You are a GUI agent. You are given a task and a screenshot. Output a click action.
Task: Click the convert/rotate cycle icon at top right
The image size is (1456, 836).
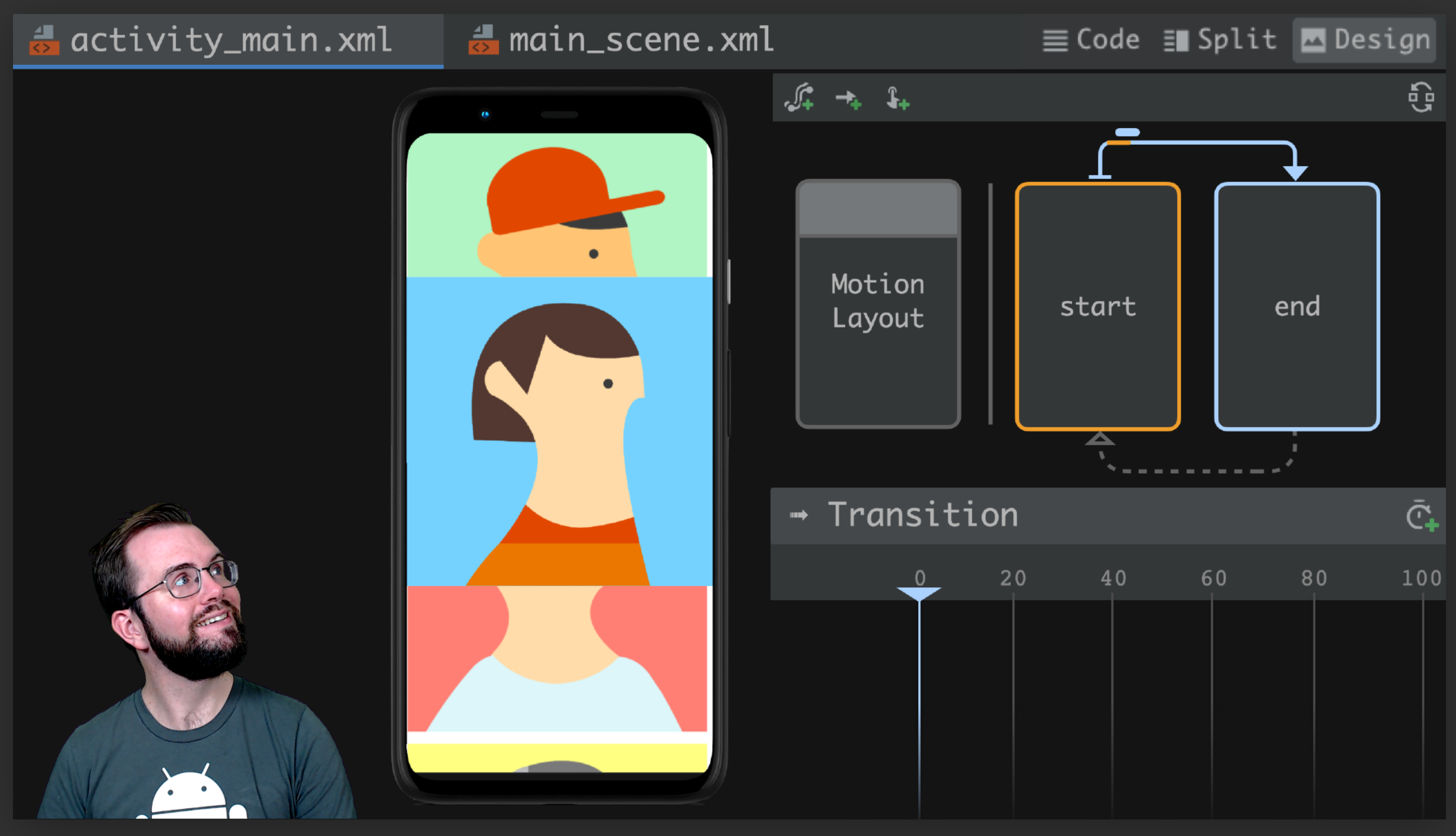click(x=1420, y=98)
